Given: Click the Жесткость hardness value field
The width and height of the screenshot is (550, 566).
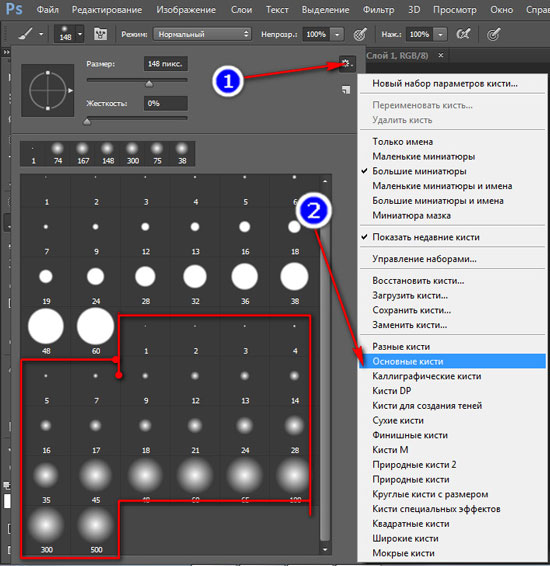Looking at the screenshot, I should click(166, 103).
